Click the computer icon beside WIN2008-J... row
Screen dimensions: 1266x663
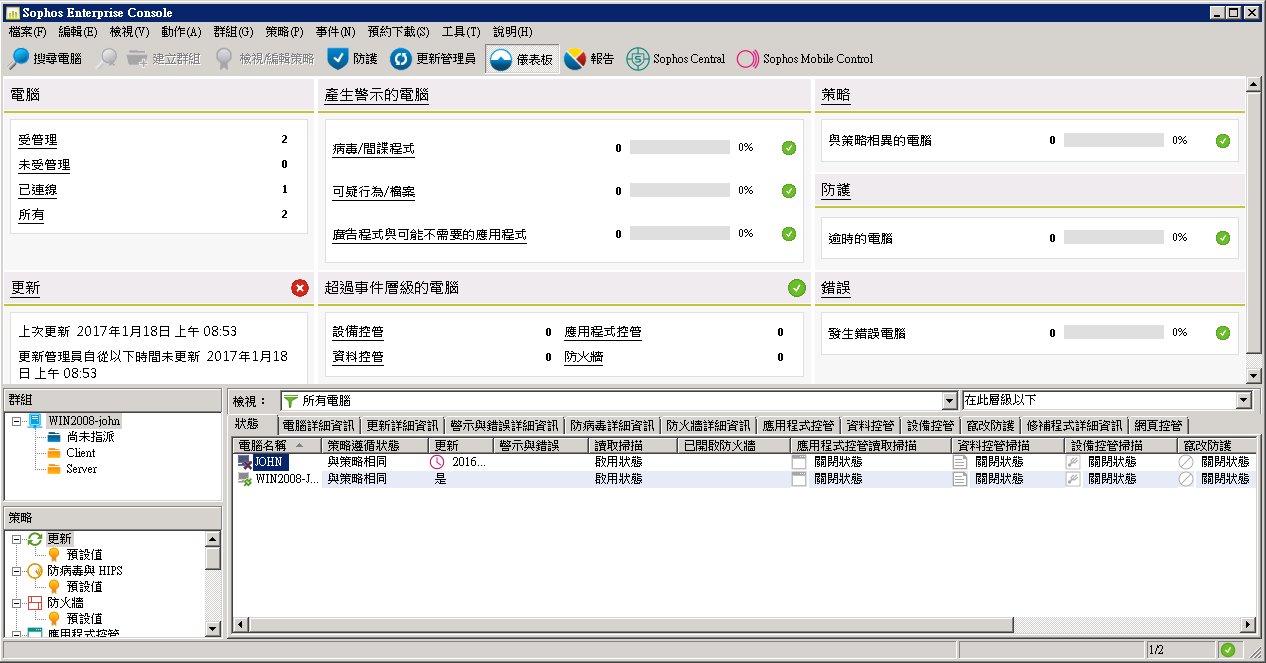(245, 479)
